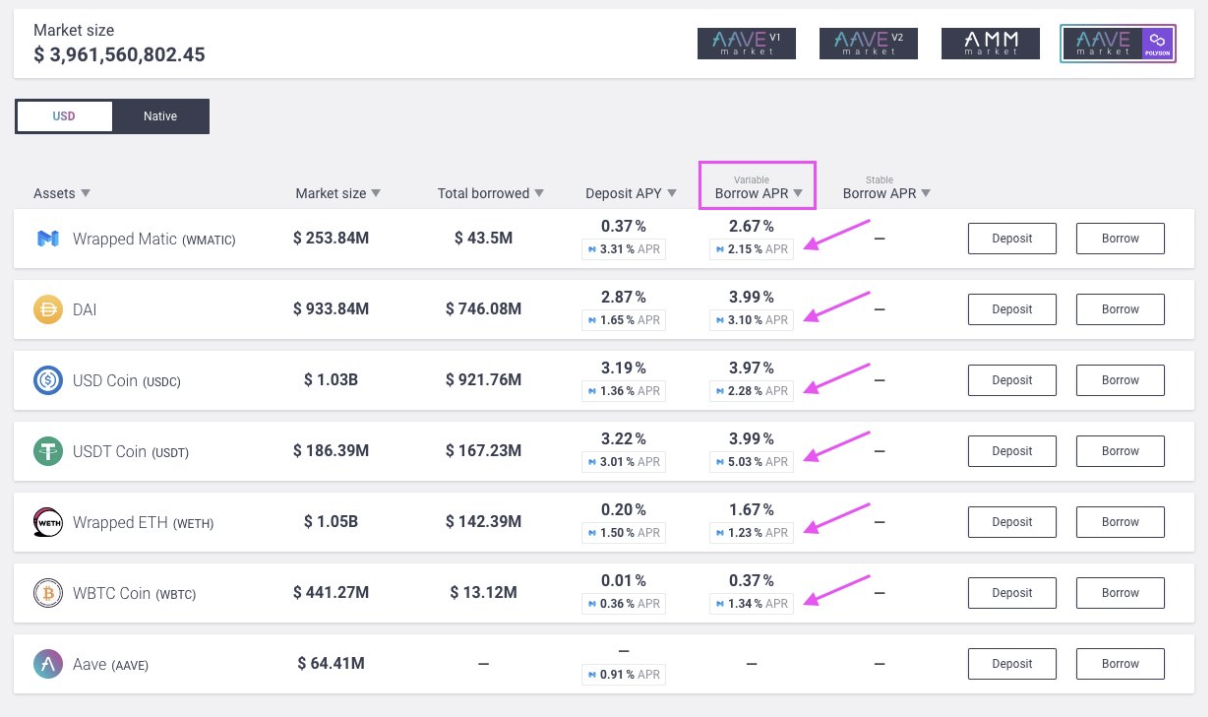
Task: Click the WBTC Coin token icon
Action: (x=48, y=593)
